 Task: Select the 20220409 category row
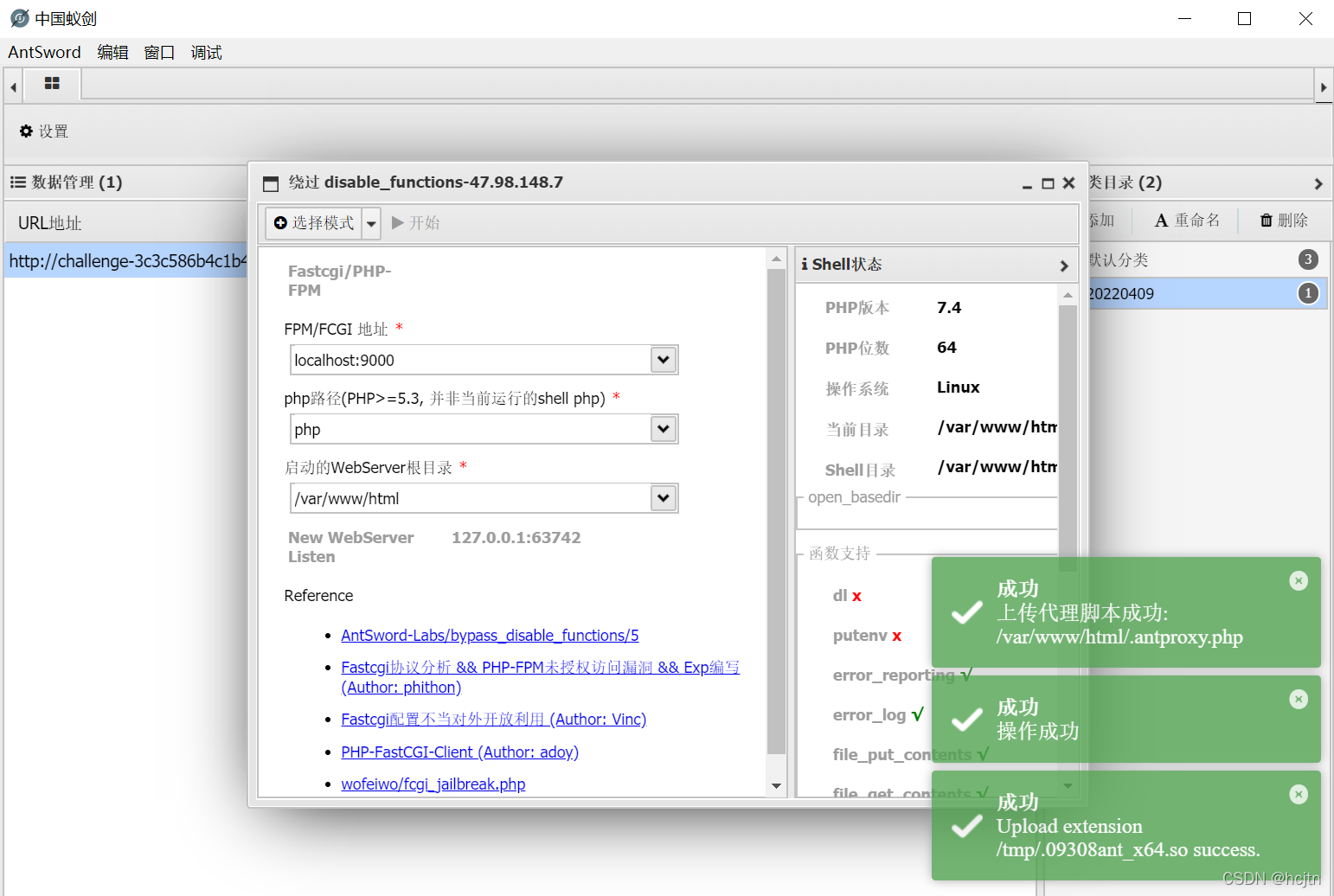pyautogui.click(x=1208, y=294)
